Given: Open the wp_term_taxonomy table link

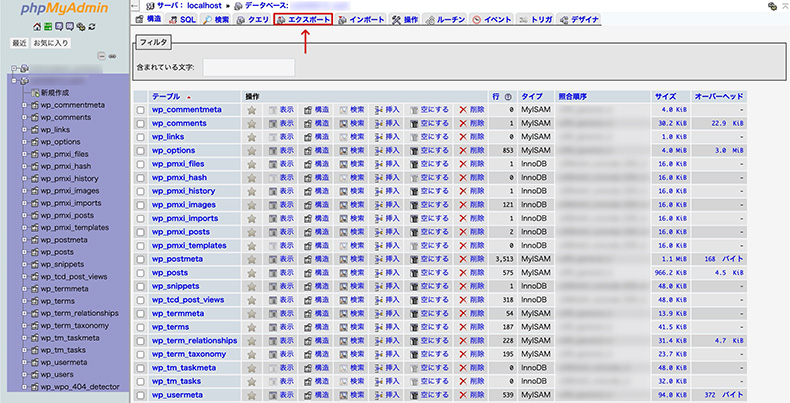Looking at the screenshot, I should (189, 353).
